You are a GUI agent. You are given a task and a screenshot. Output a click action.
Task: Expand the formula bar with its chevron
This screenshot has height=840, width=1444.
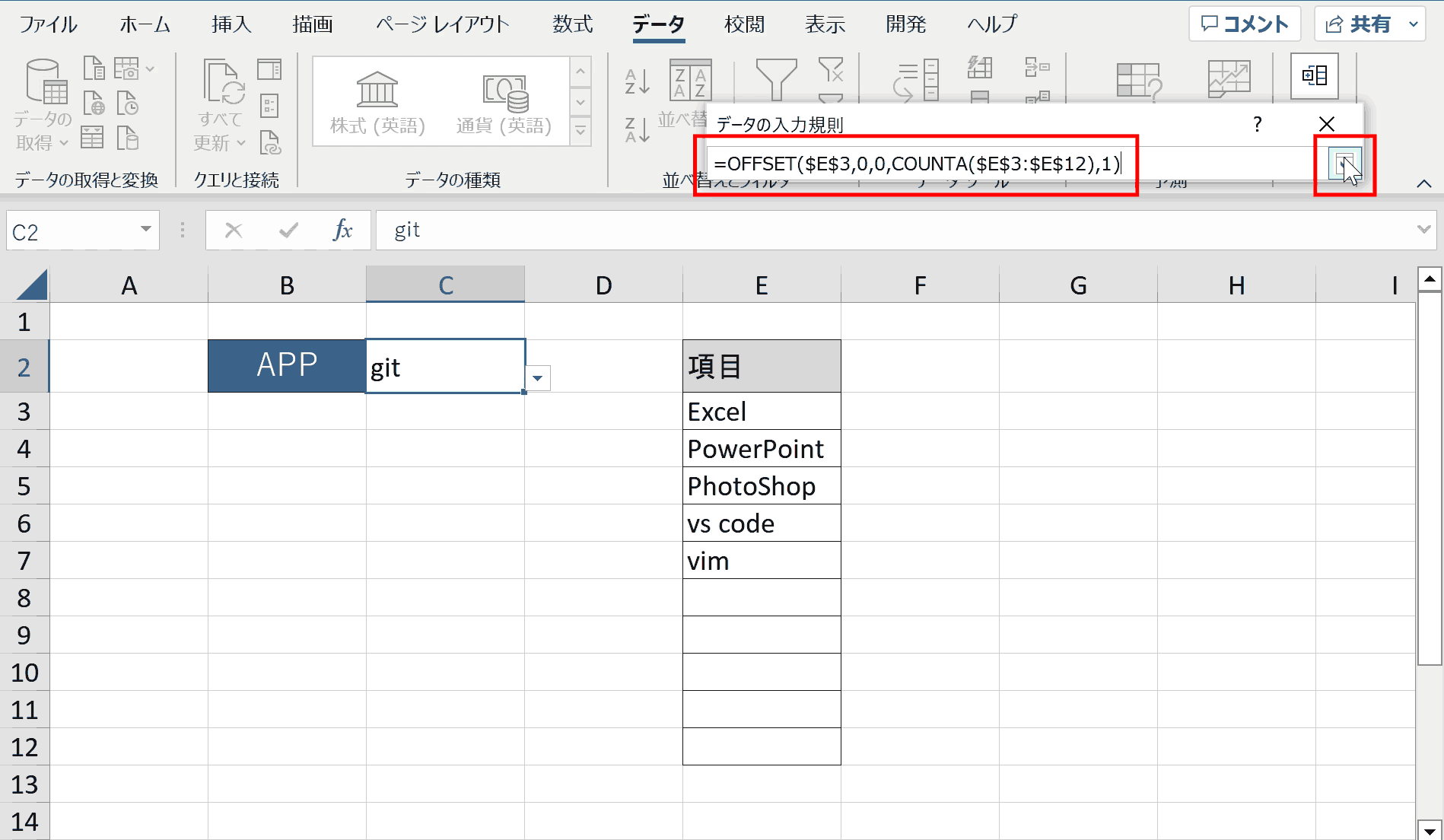(1423, 230)
